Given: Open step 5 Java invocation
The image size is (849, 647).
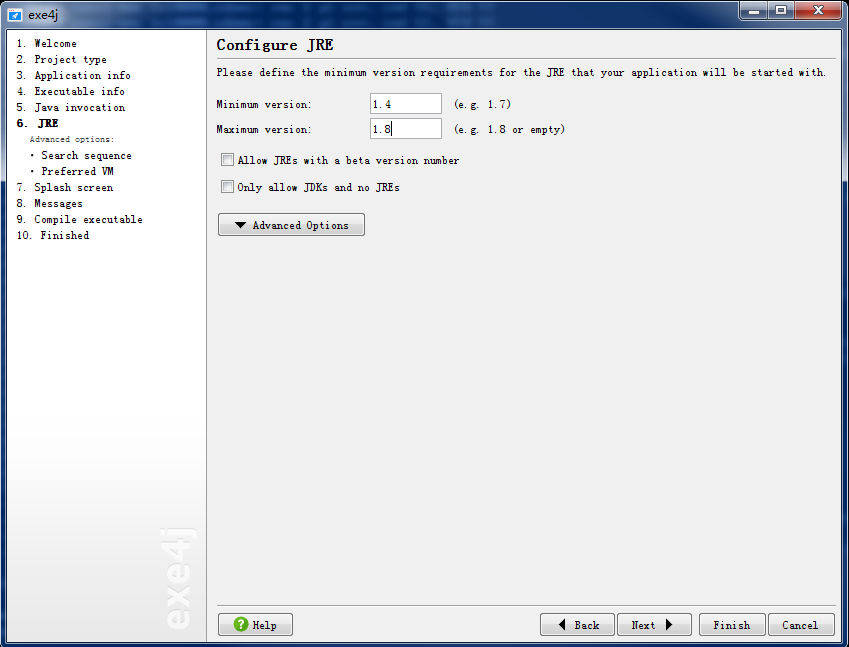Looking at the screenshot, I should pos(71,107).
